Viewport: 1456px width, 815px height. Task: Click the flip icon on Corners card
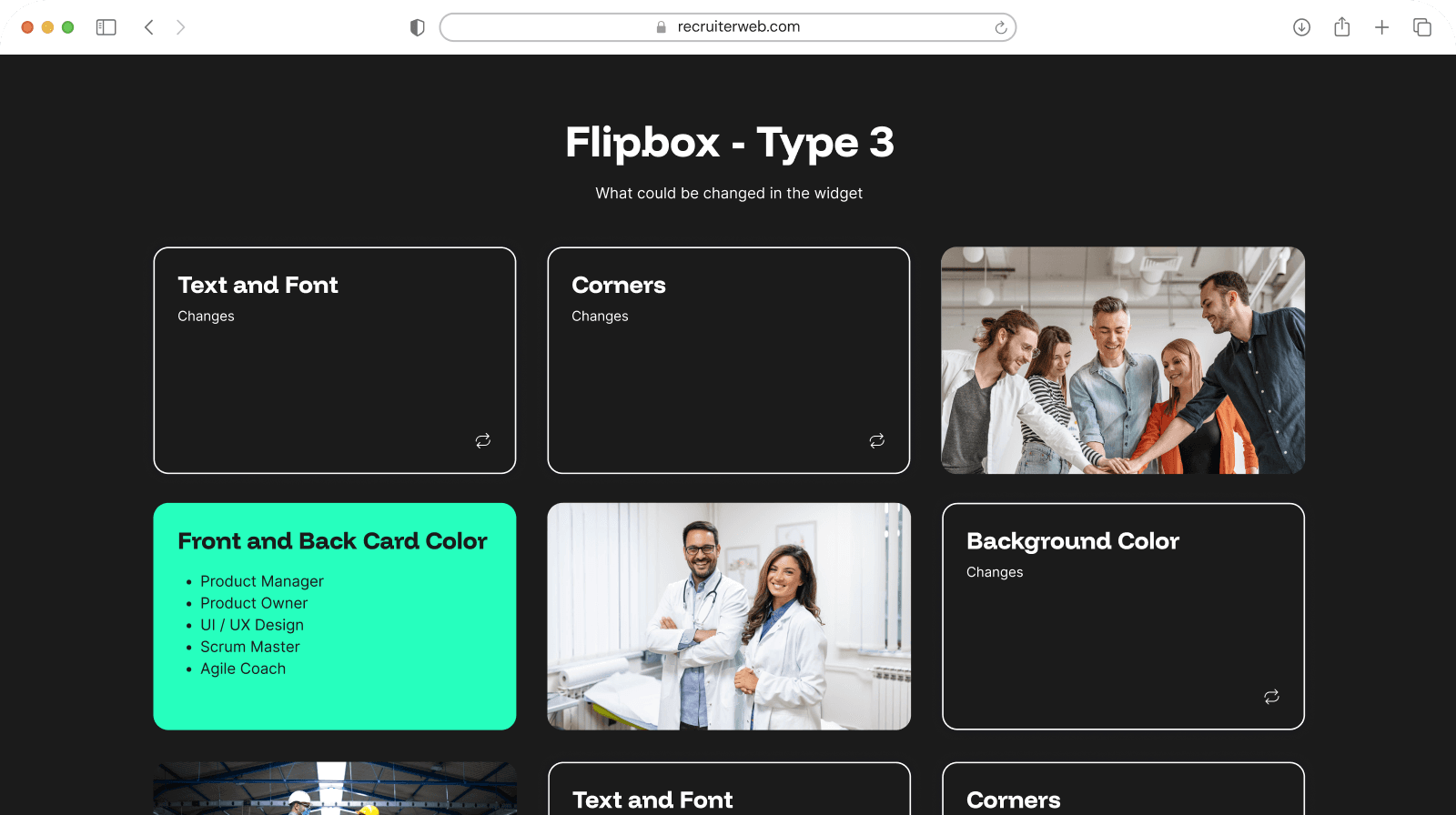[876, 440]
